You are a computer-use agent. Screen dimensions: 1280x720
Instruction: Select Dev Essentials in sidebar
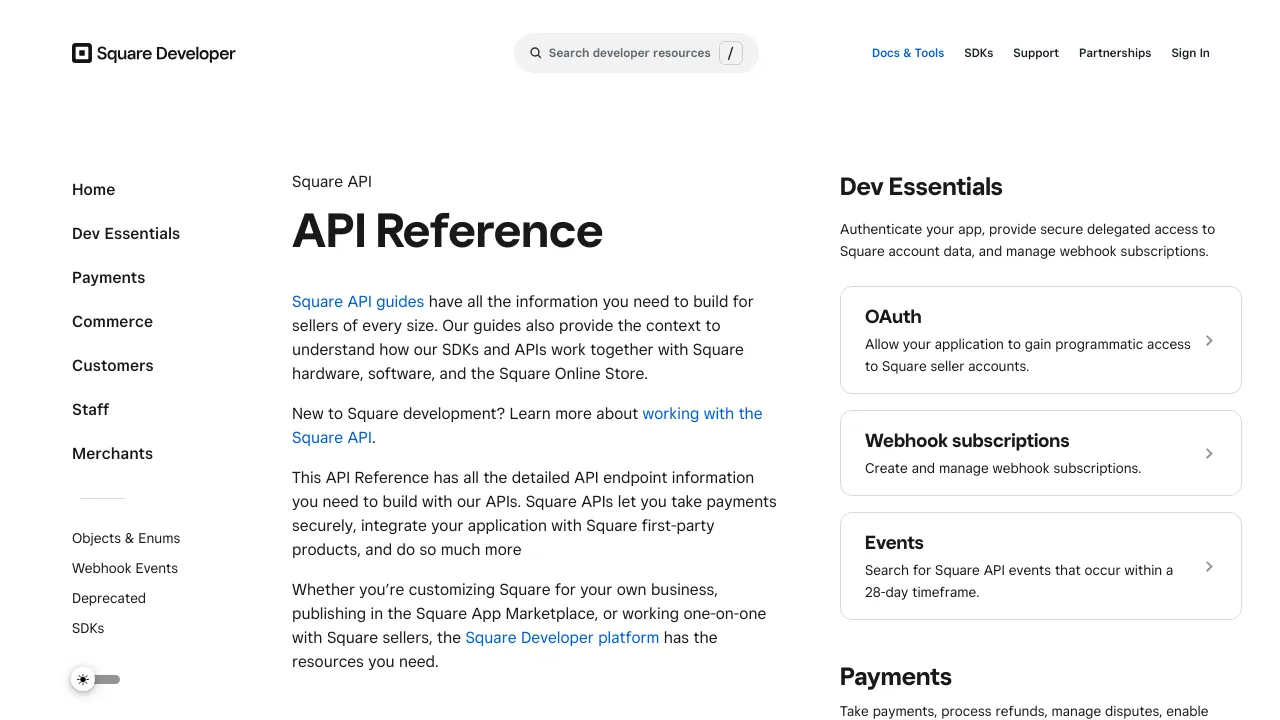(126, 234)
